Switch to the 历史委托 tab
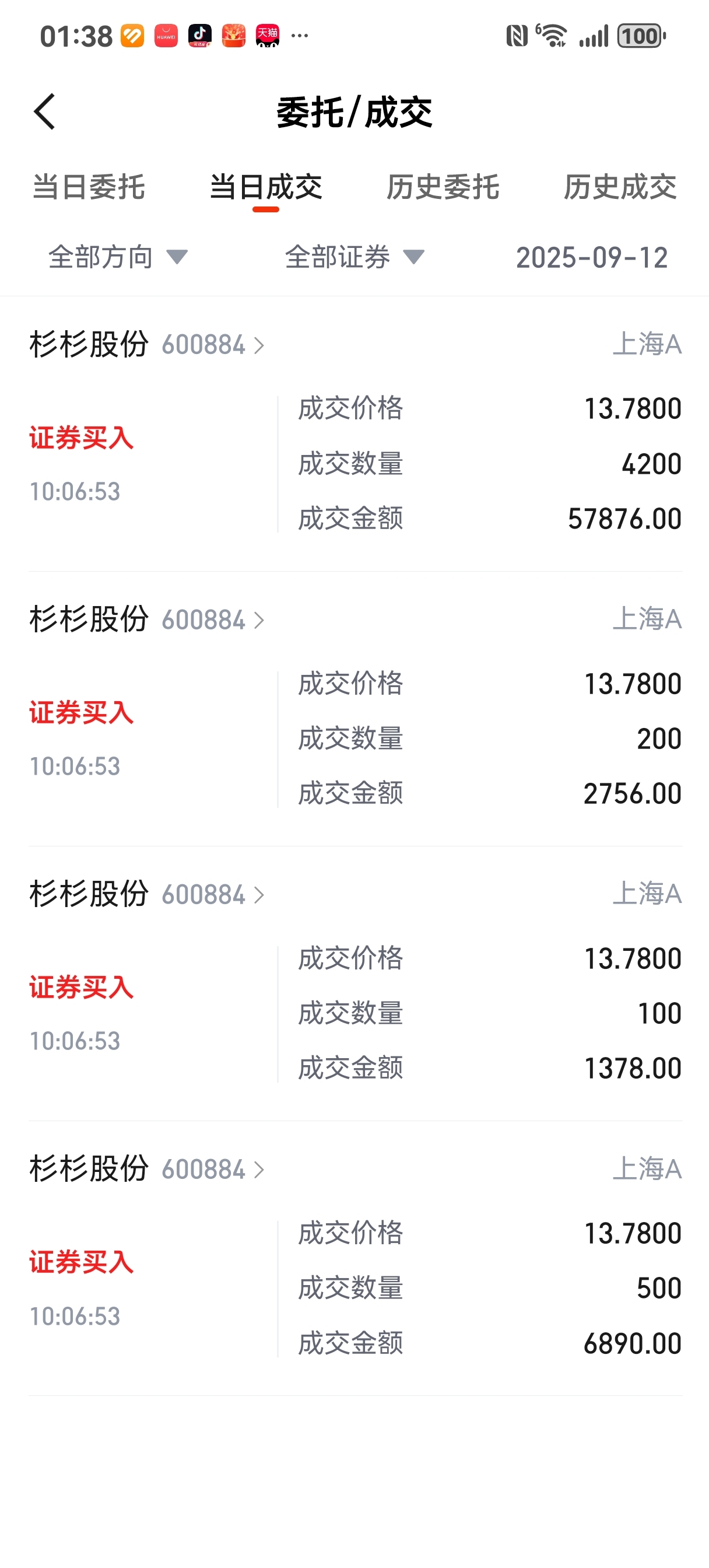The image size is (709, 1568). 443,187
